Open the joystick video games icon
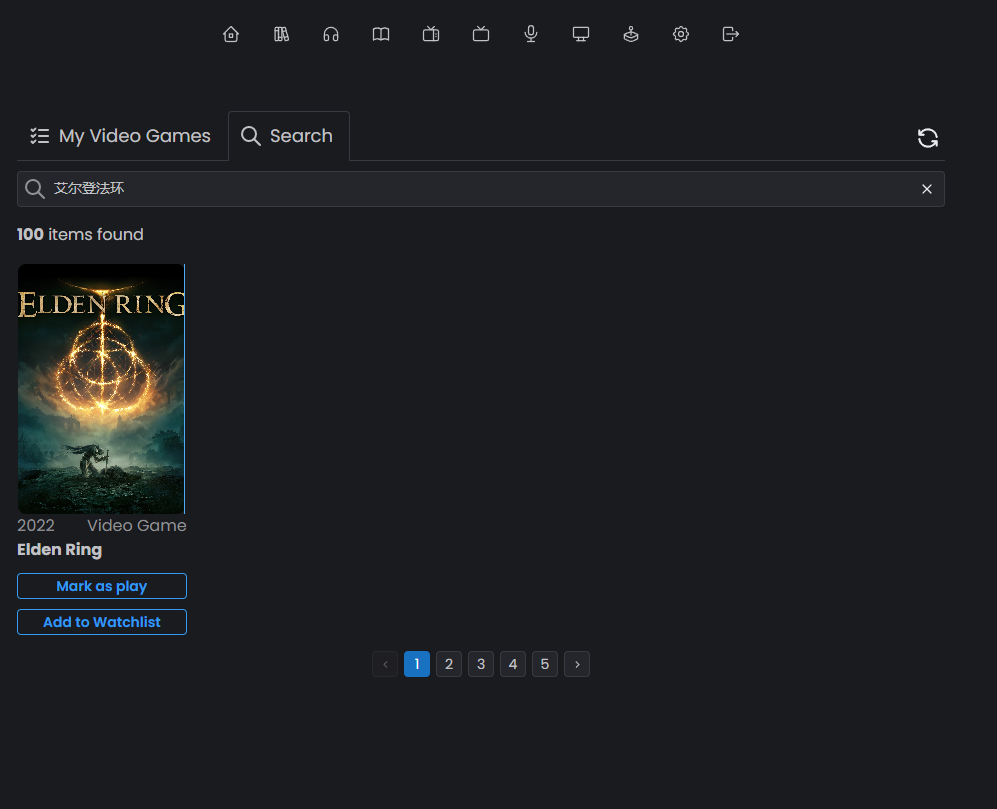Screen dimensions: 997x809 (631, 34)
